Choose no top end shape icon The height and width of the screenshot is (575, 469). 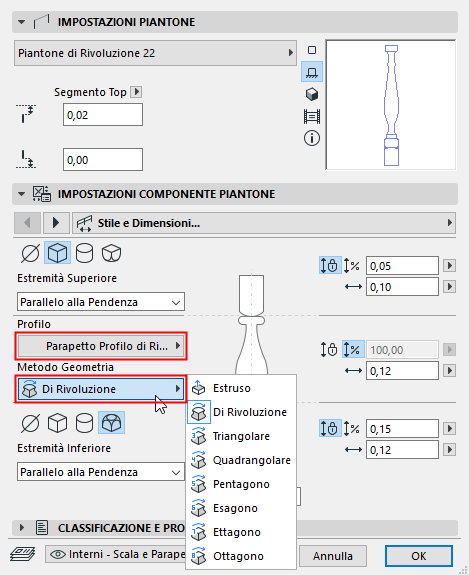point(30,253)
